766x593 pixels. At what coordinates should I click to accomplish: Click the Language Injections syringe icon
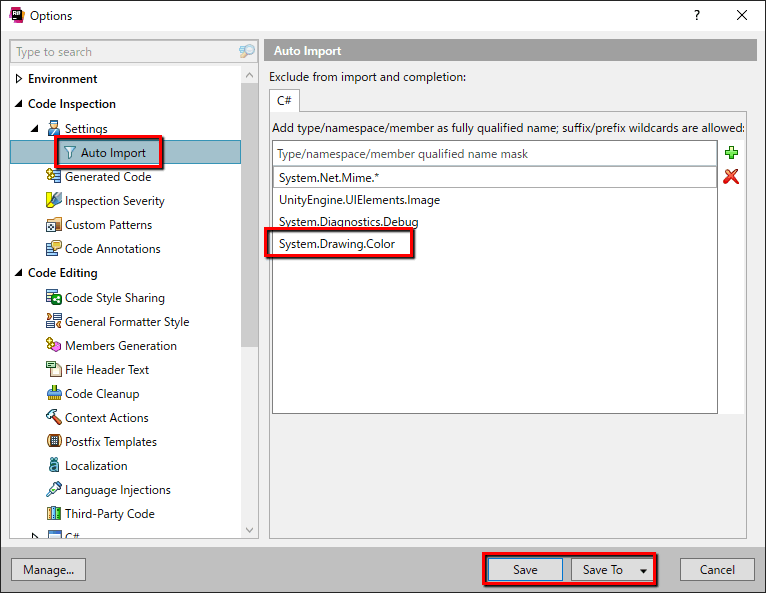[x=53, y=488]
